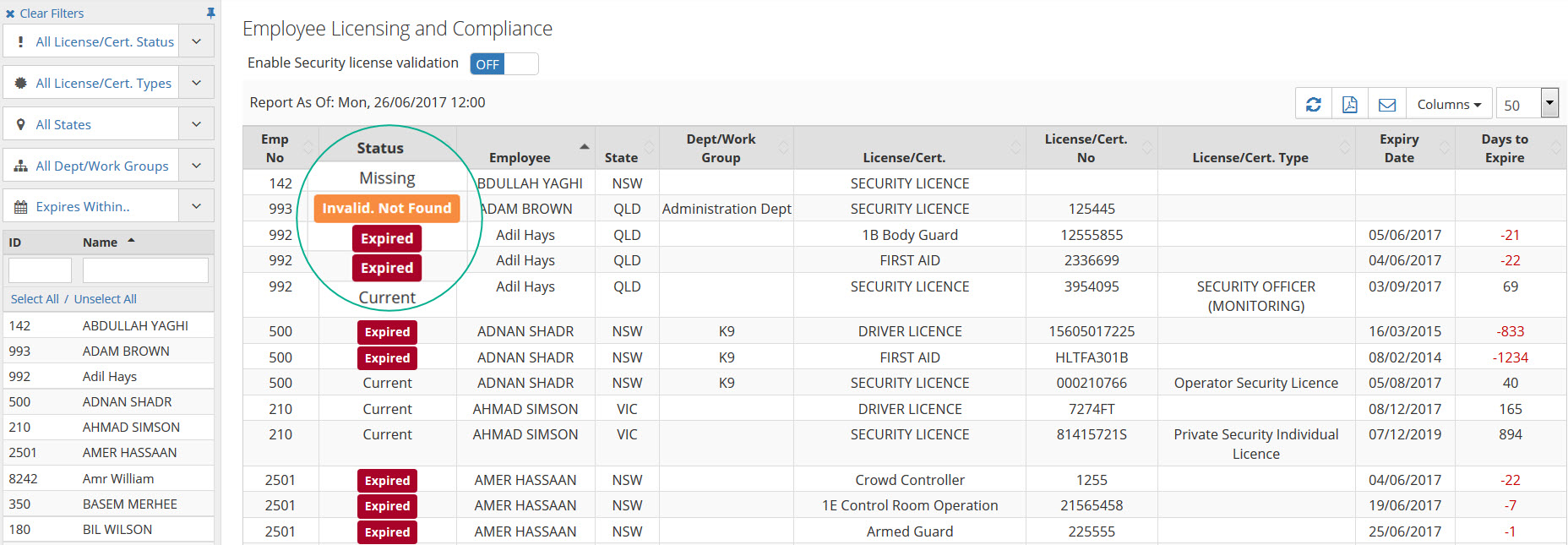Sort by State column arrows
Image resolution: width=1568 pixels, height=545 pixels.
[x=650, y=148]
